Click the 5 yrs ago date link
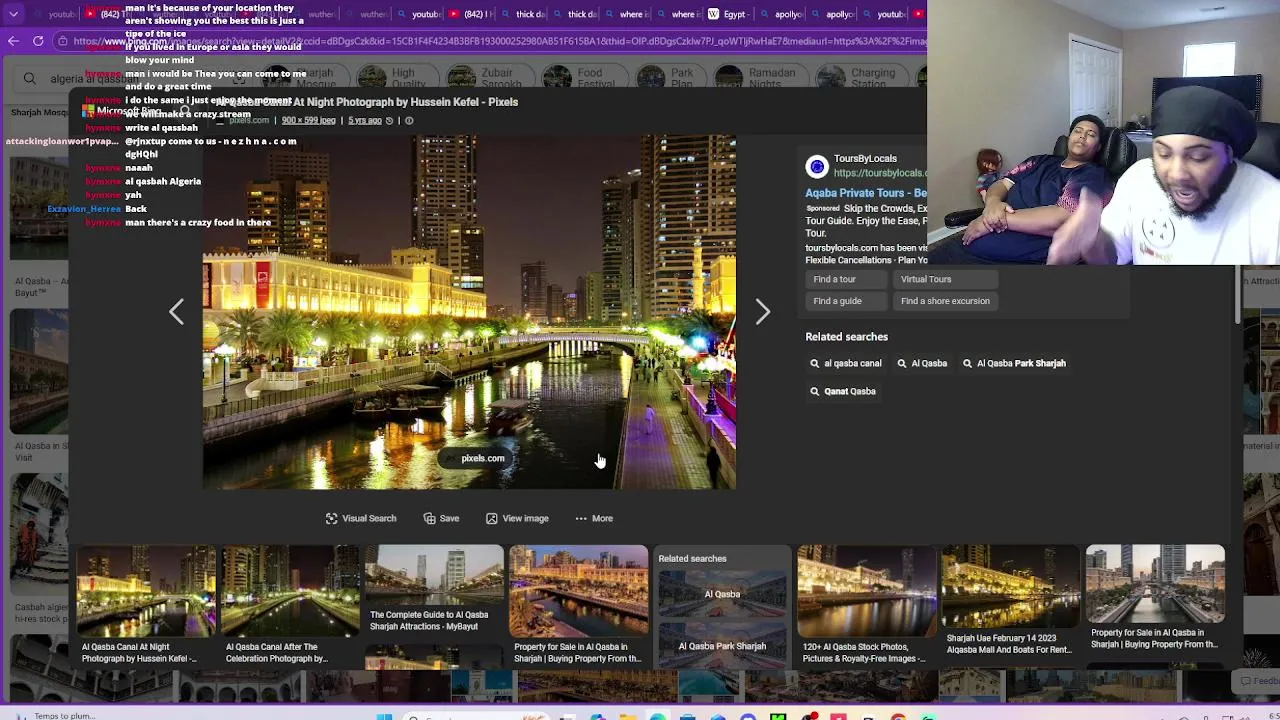Image resolution: width=1280 pixels, height=720 pixels. pyautogui.click(x=365, y=120)
